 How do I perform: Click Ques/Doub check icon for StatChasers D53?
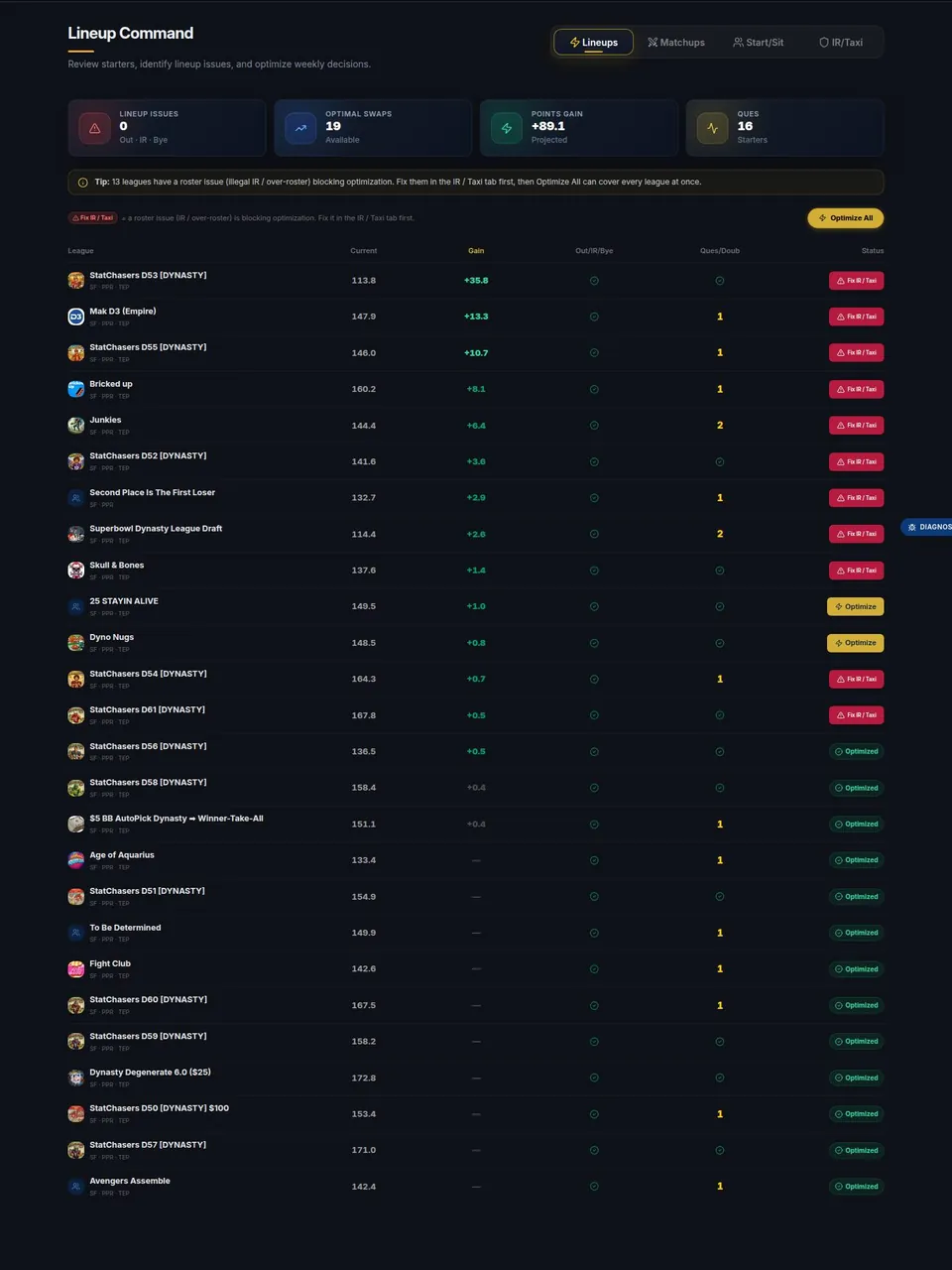click(x=720, y=281)
